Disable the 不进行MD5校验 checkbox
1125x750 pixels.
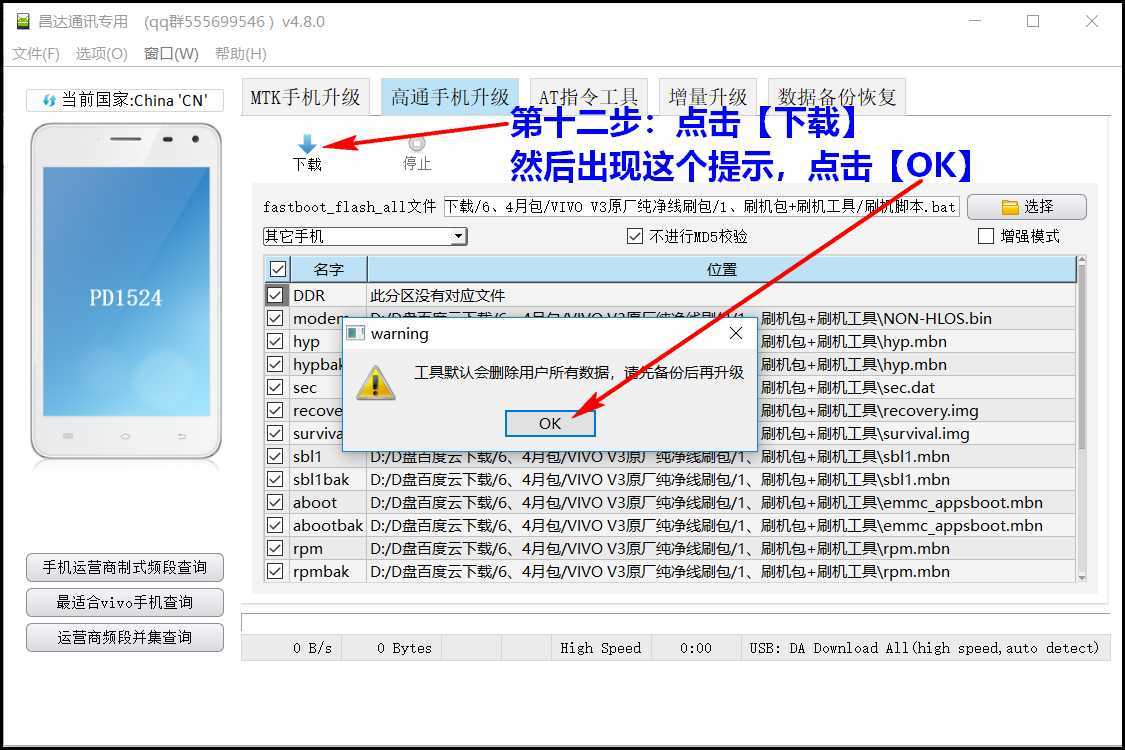click(x=634, y=235)
